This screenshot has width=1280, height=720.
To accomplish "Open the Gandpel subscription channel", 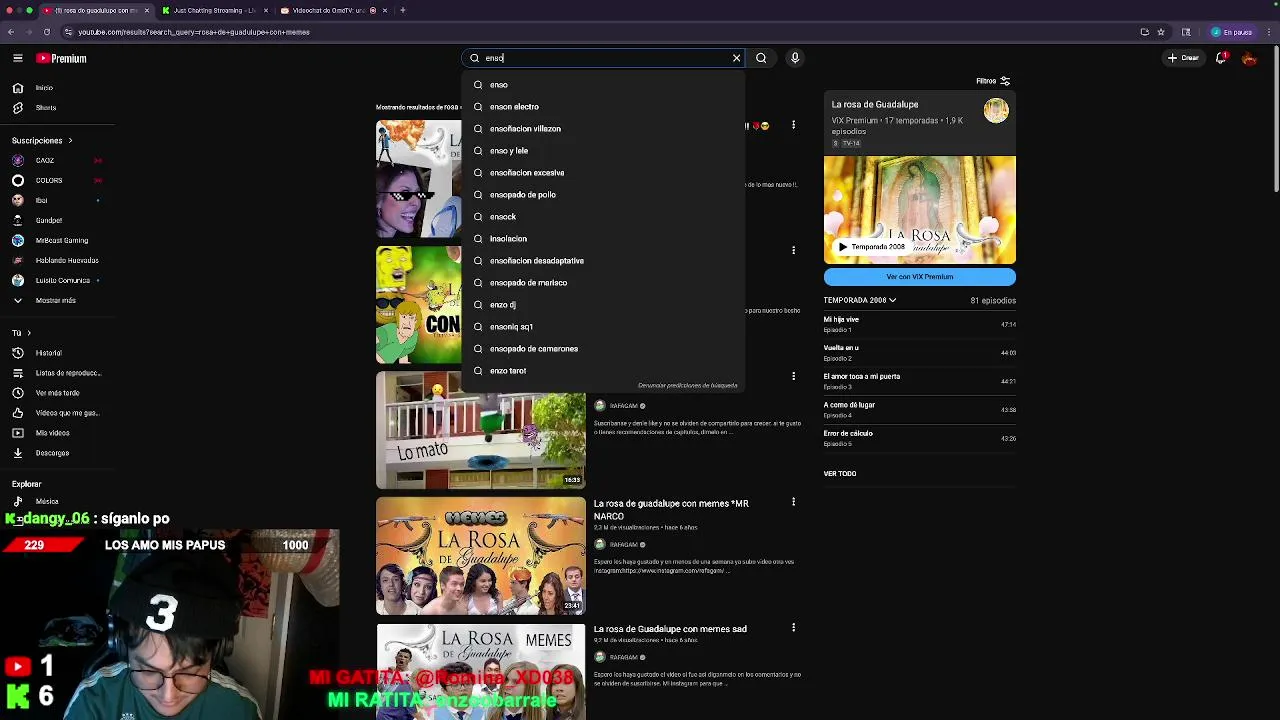I will [x=56, y=221].
